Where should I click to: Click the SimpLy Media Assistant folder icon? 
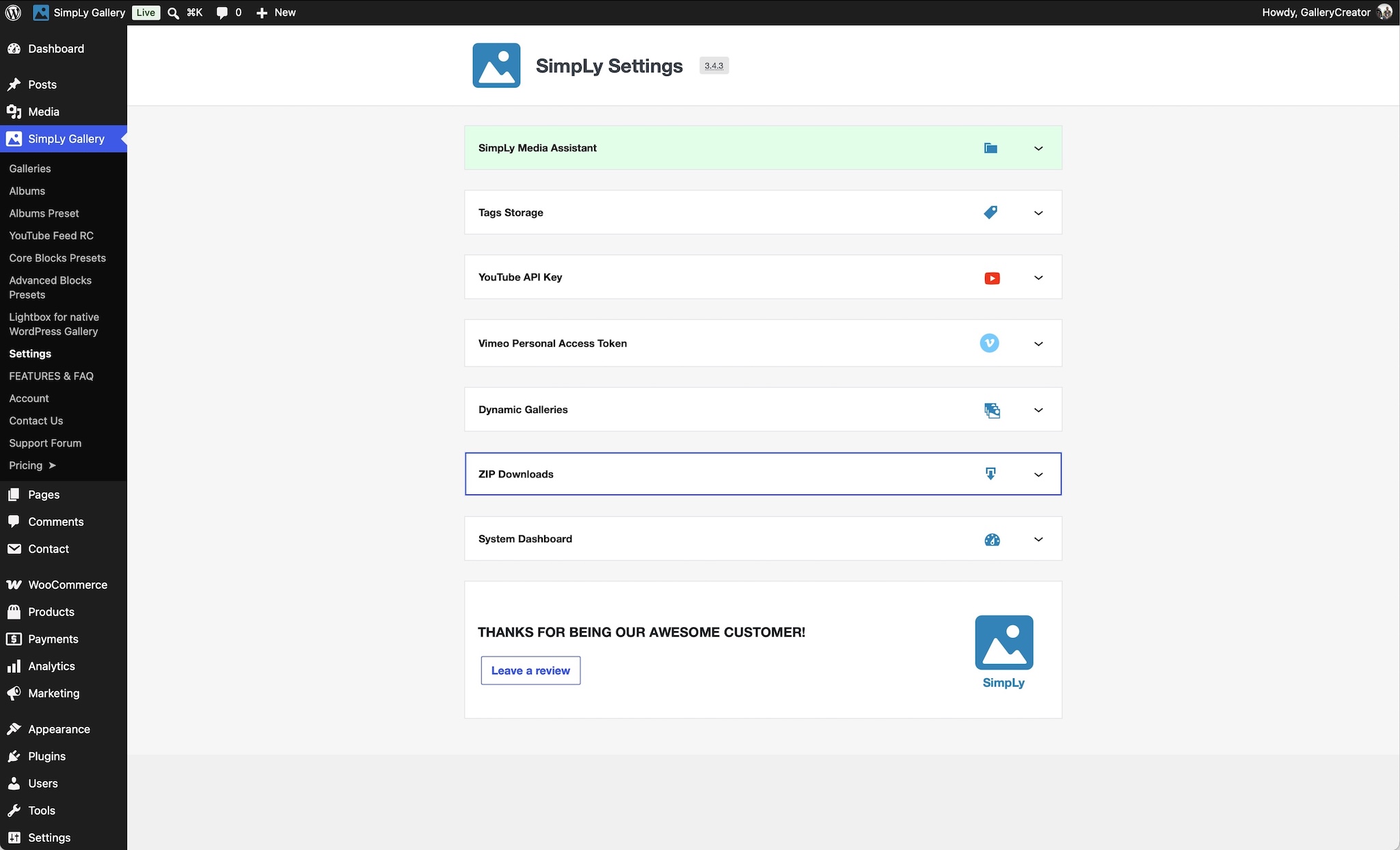click(x=991, y=148)
